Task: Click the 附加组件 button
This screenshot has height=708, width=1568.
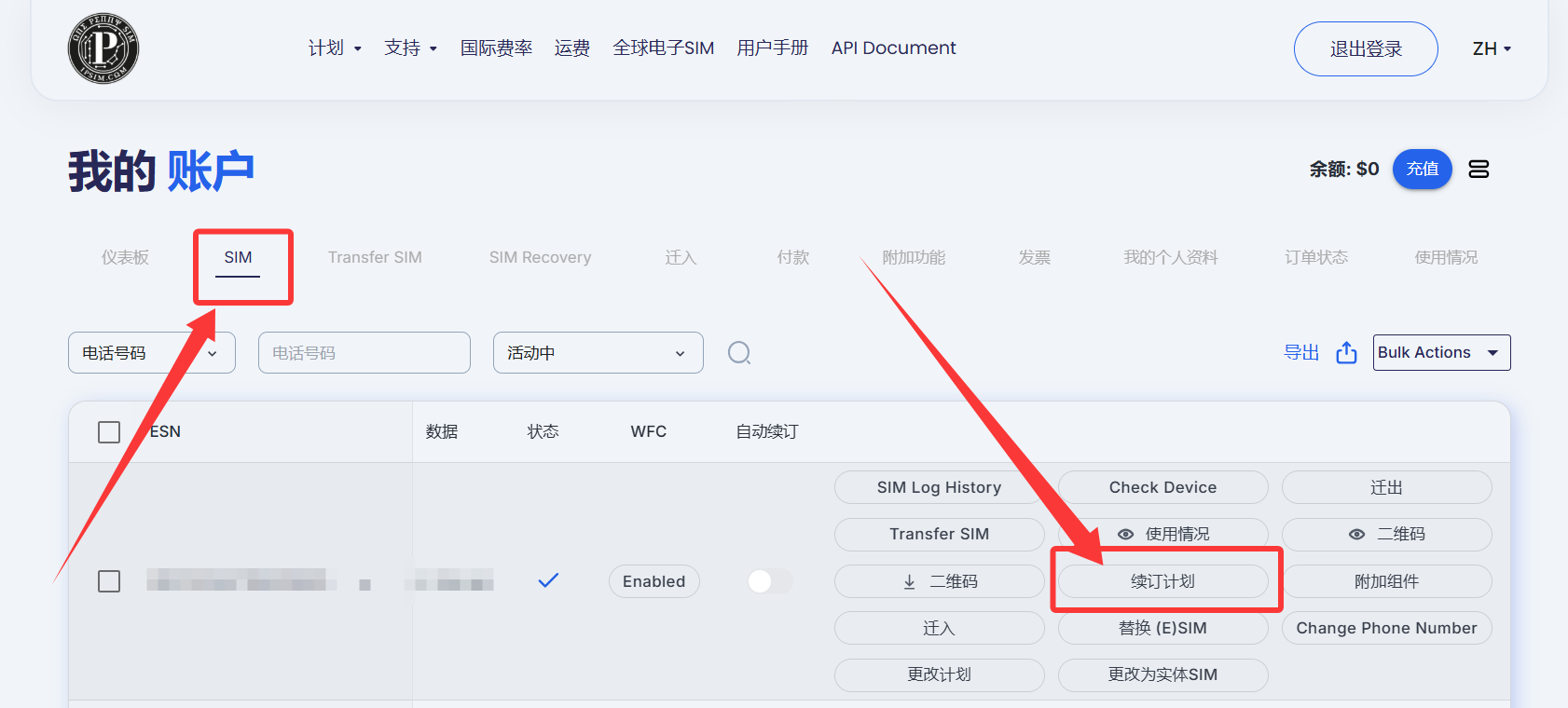Action: [x=1386, y=581]
